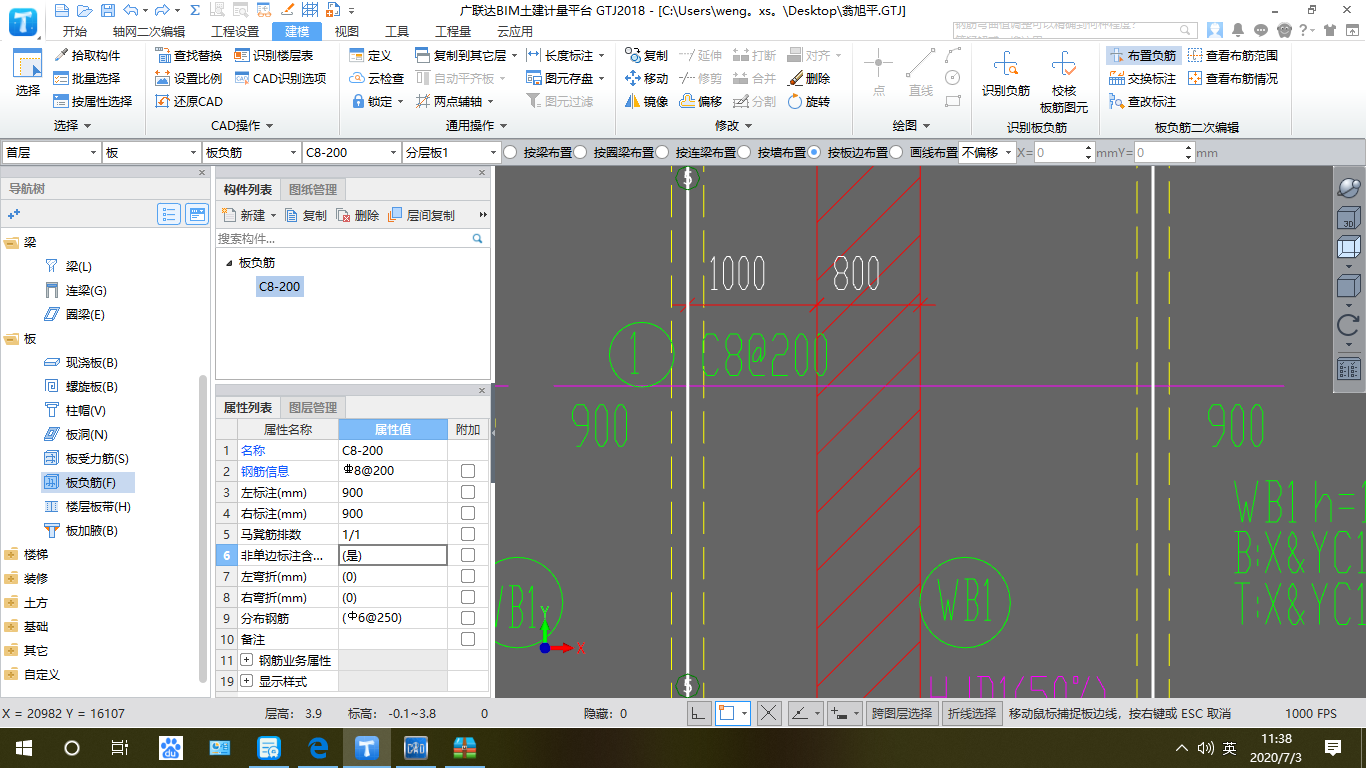This screenshot has height=768, width=1366.
Task: Open 识别楼层表 recognize floor table
Action: tap(274, 55)
